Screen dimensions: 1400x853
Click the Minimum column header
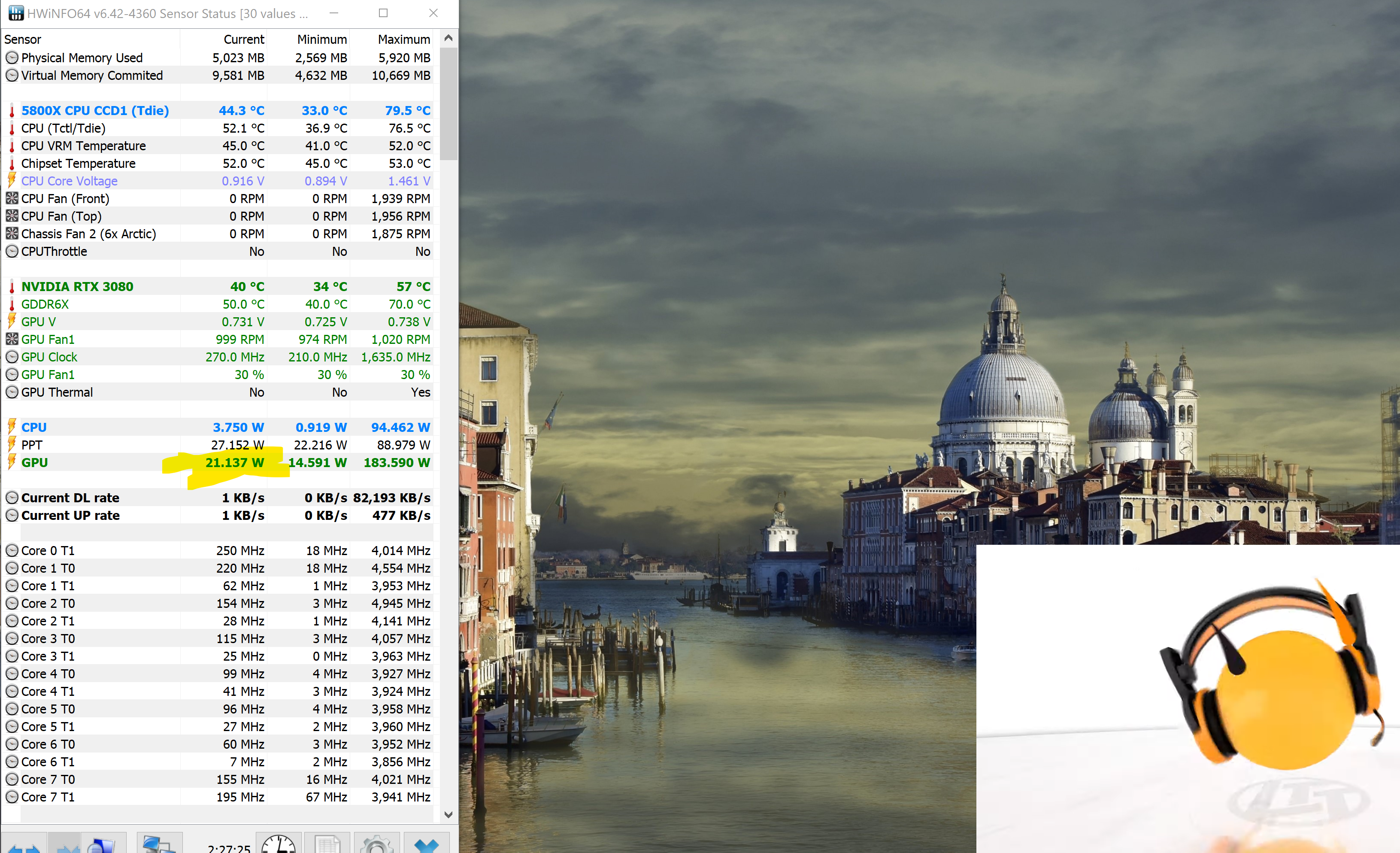(x=321, y=39)
